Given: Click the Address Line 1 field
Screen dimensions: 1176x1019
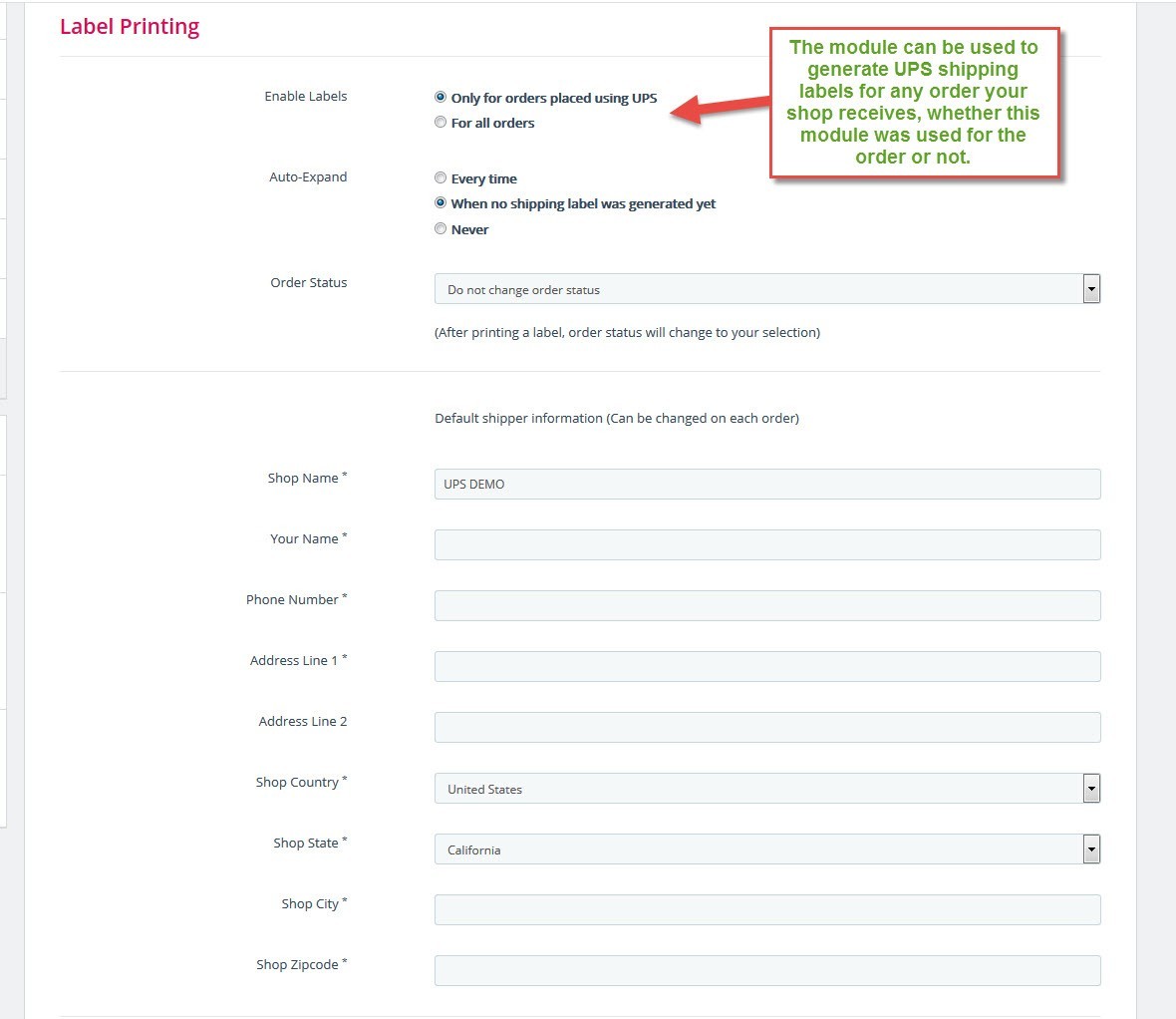Looking at the screenshot, I should (767, 666).
